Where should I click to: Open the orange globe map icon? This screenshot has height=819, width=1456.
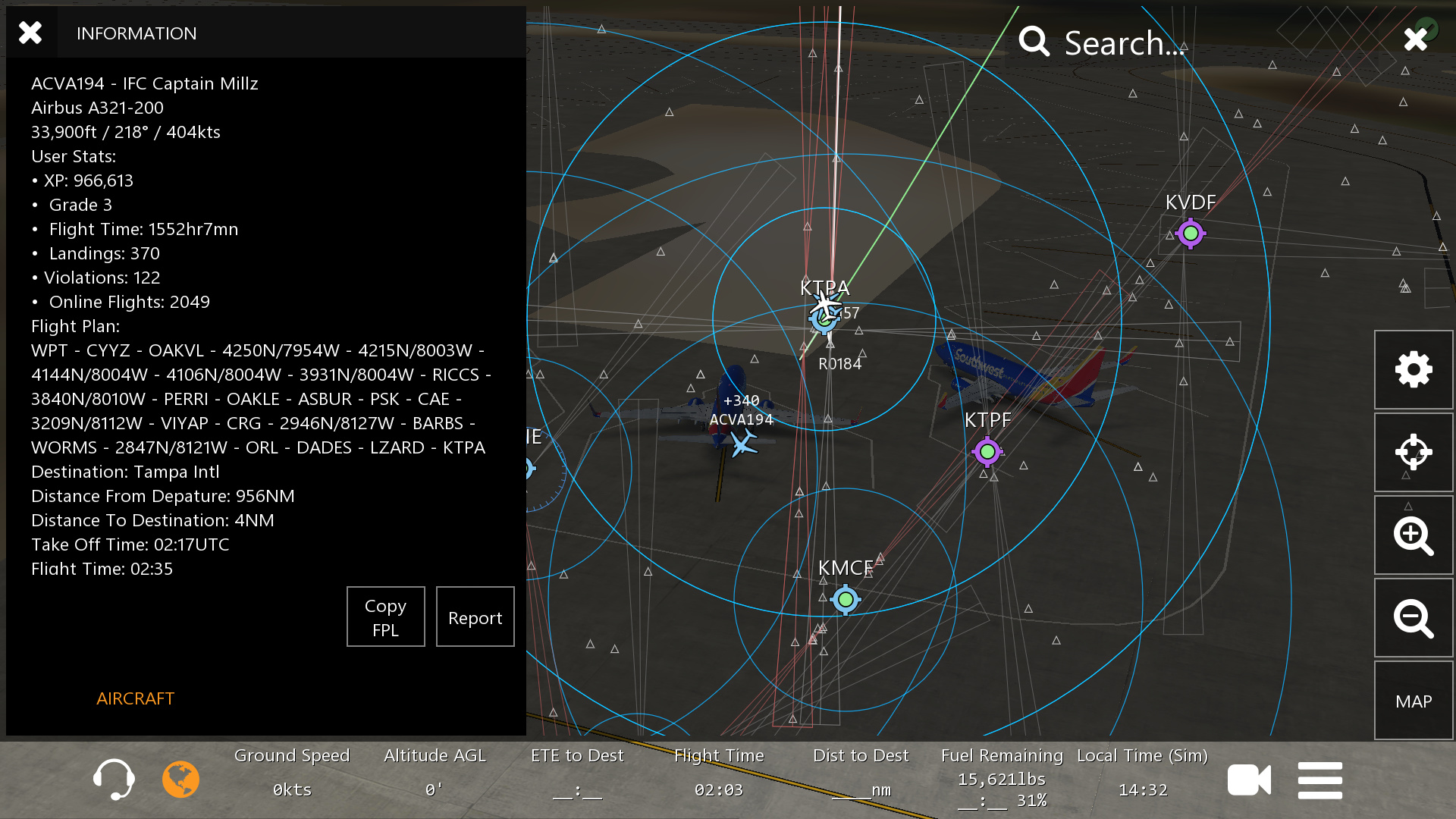tap(180, 779)
